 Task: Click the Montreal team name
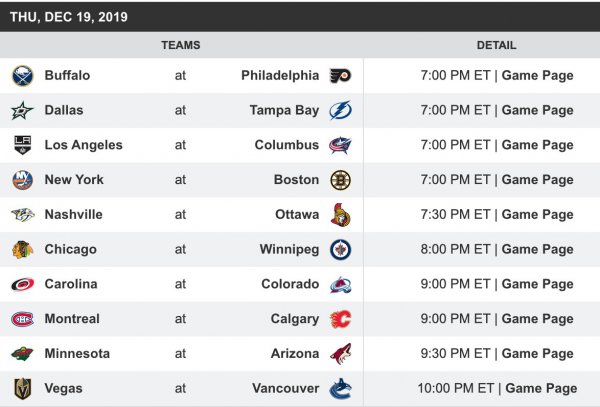(72, 319)
